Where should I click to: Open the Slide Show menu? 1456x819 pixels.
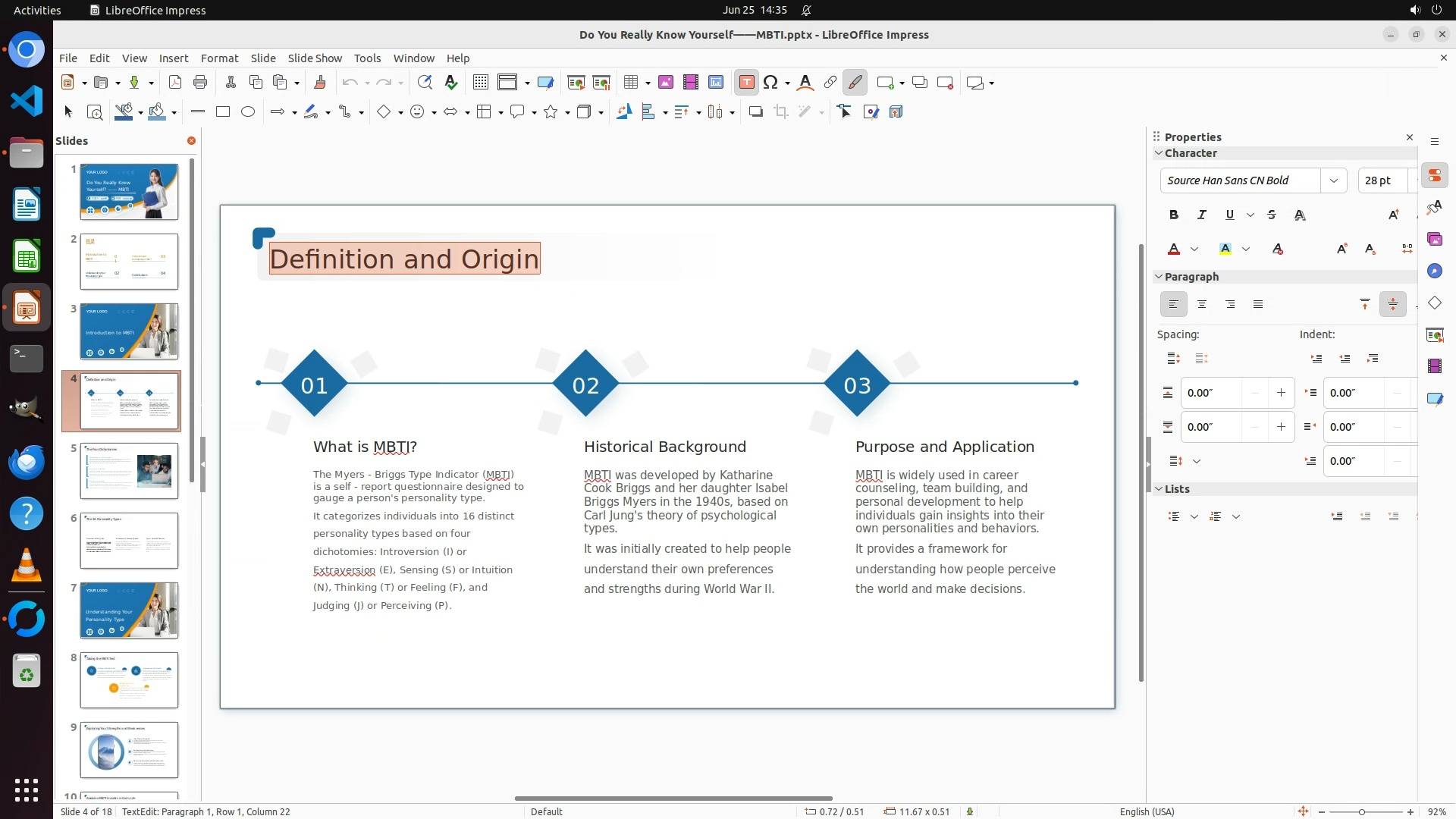(x=314, y=58)
